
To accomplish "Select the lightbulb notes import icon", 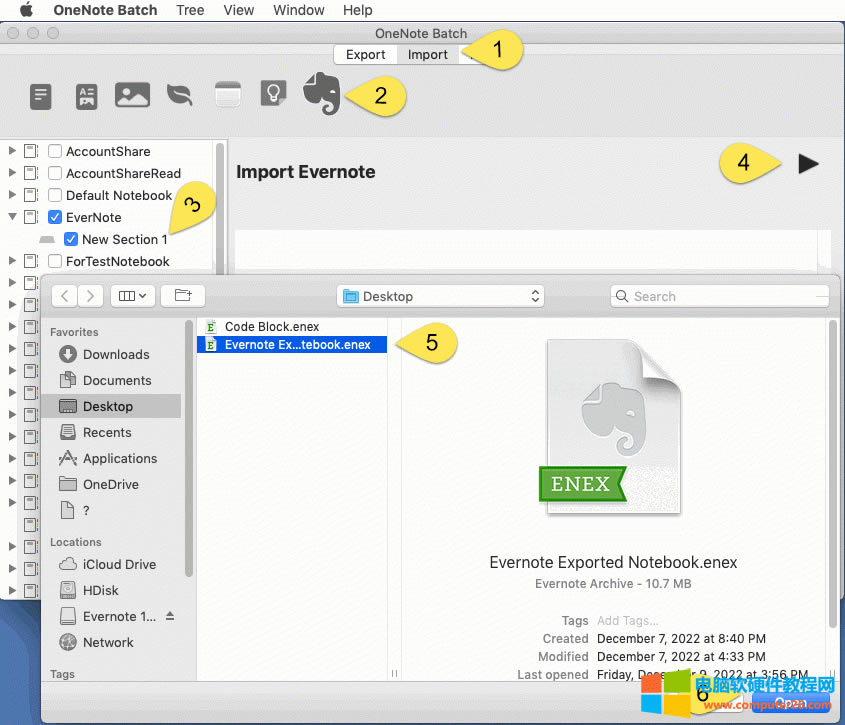I will coord(273,93).
